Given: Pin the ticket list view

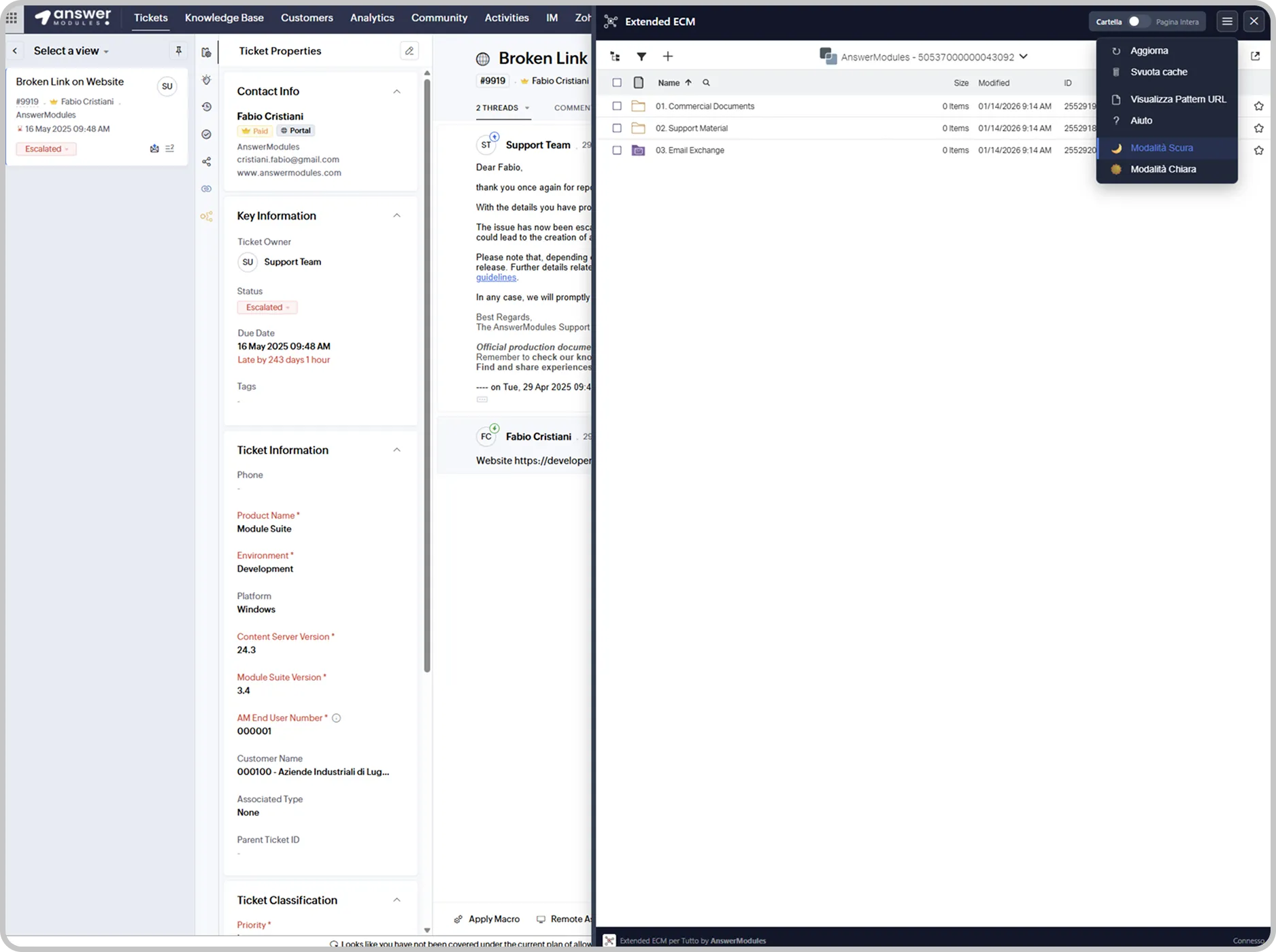Looking at the screenshot, I should click(178, 51).
